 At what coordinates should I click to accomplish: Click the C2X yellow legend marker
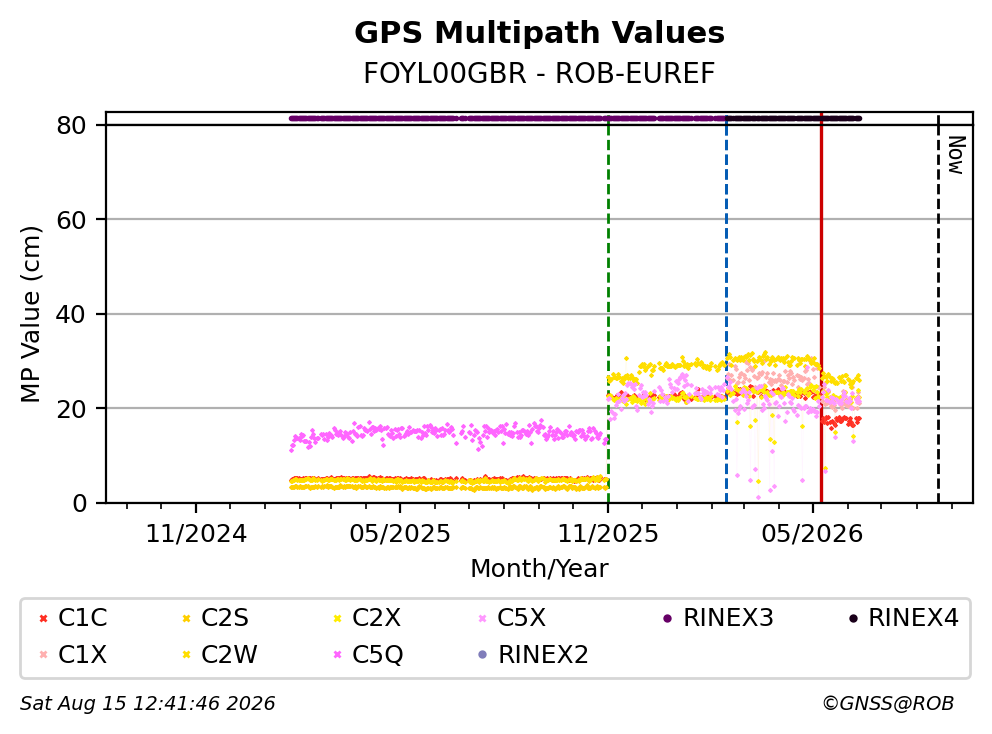[x=337, y=618]
